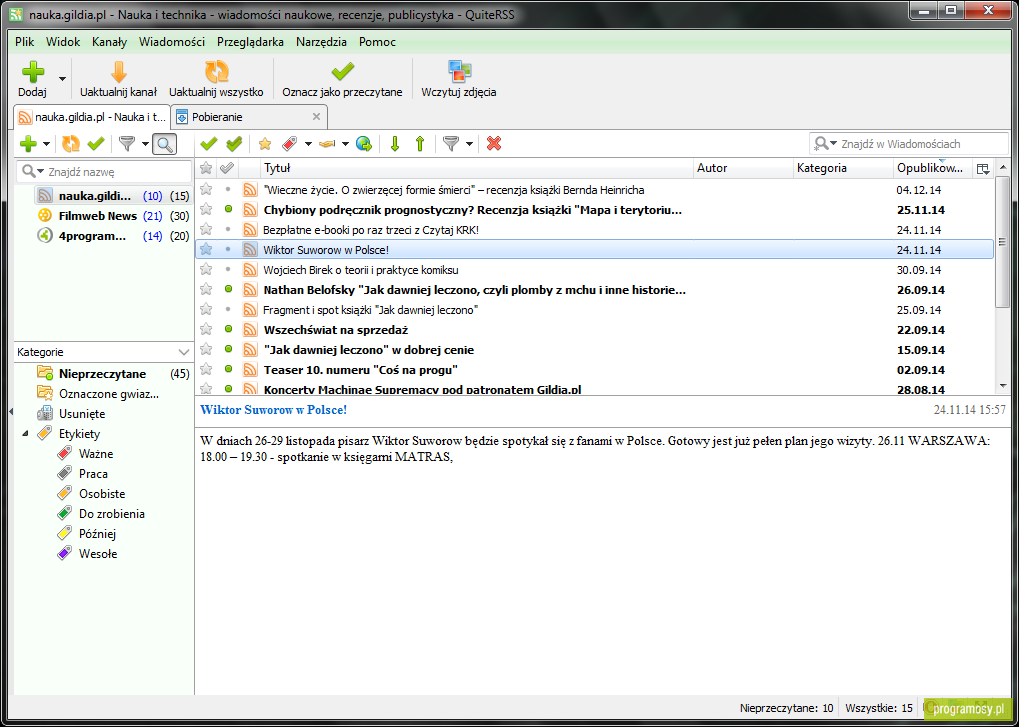1019x727 pixels.
Task: Go to next unread news green down arrow
Action: coord(394,144)
